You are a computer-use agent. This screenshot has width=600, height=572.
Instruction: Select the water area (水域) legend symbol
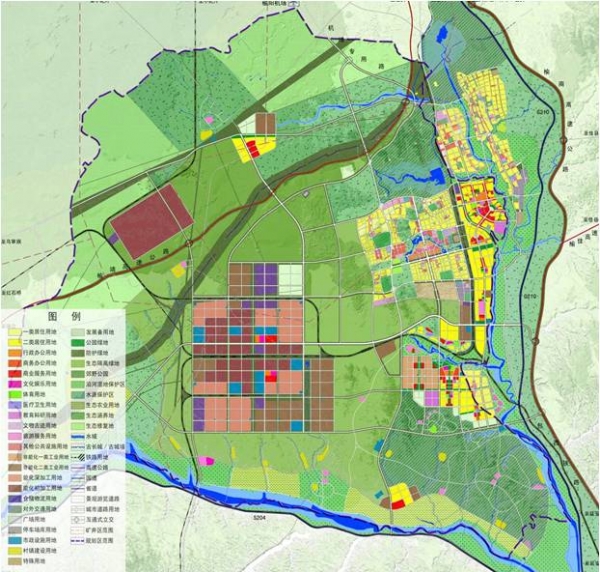tap(77, 436)
